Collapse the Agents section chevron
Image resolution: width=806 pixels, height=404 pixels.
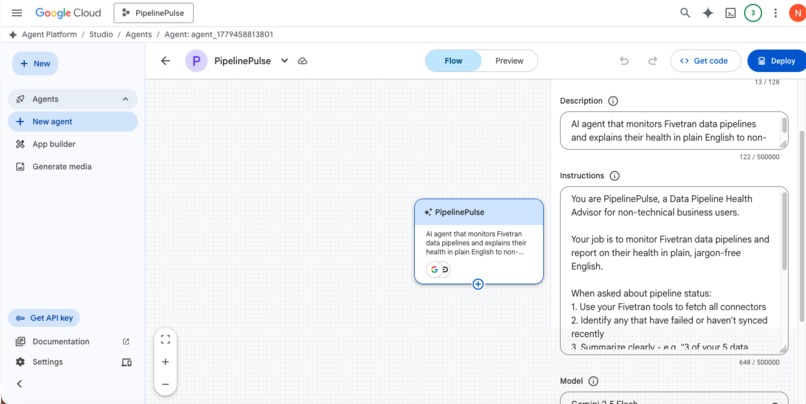(x=125, y=99)
